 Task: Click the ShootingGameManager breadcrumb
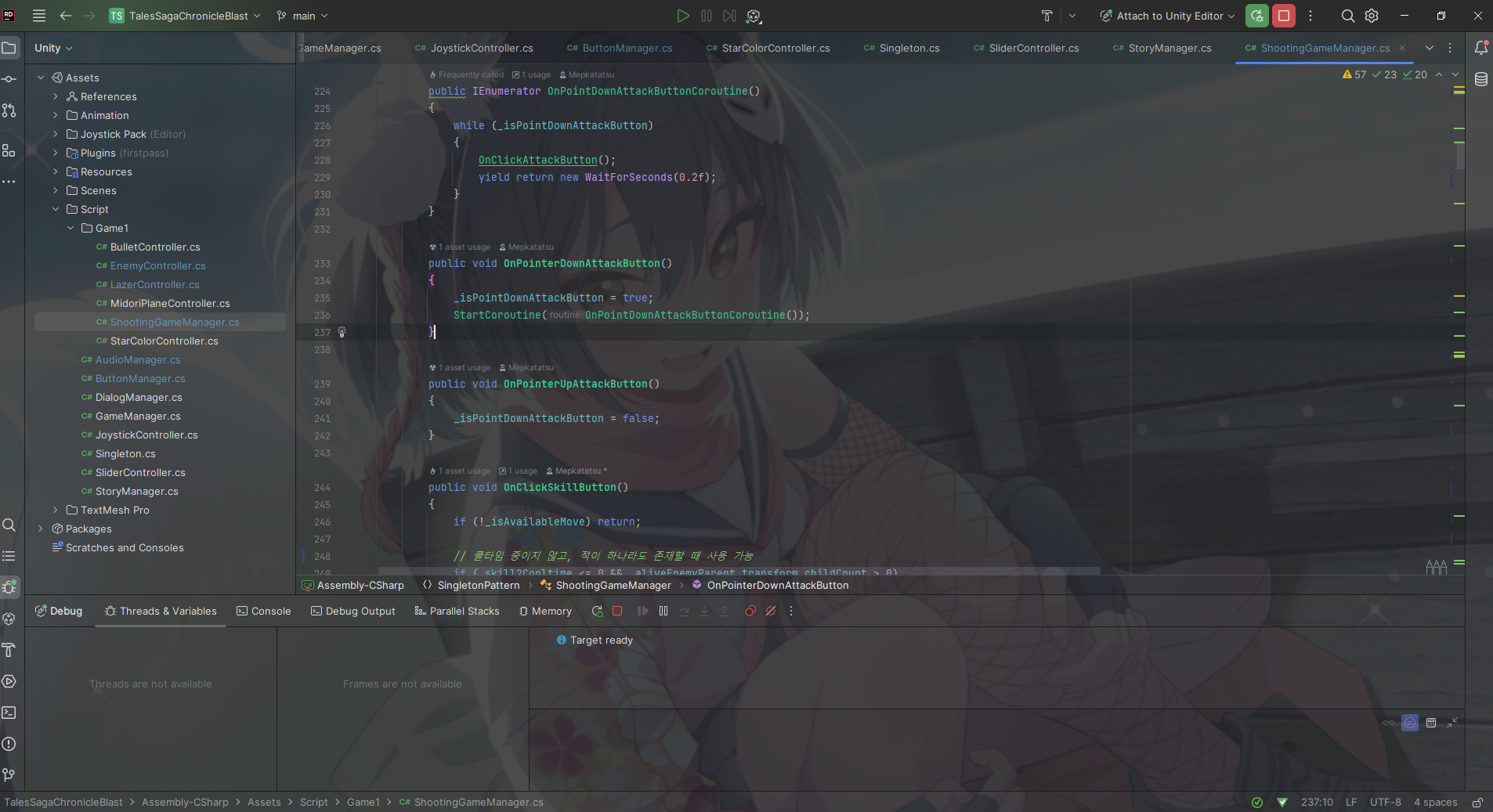pos(613,585)
